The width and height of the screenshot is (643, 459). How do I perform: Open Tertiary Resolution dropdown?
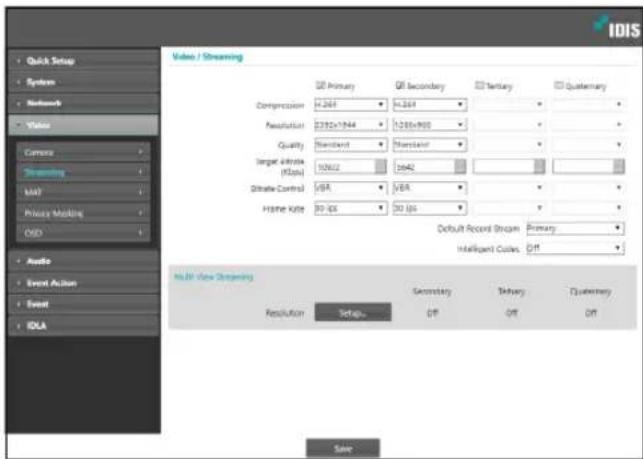point(509,125)
